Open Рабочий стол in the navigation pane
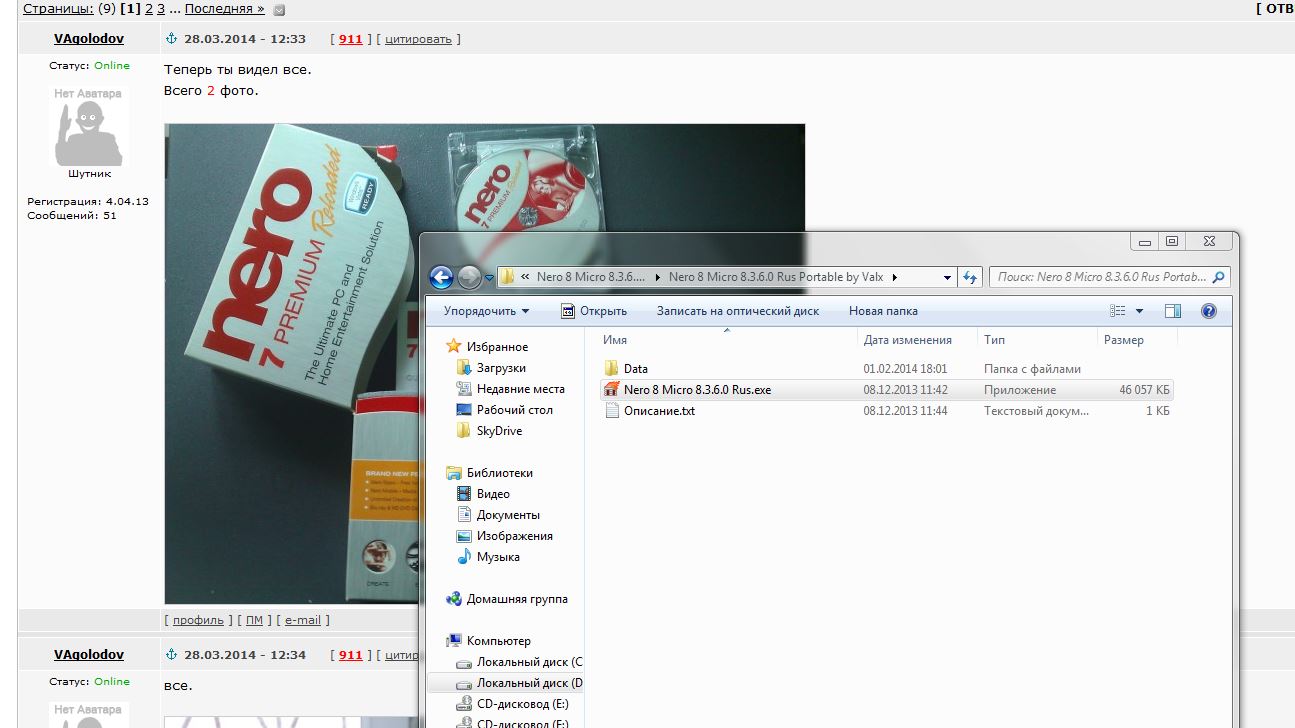 click(x=504, y=410)
